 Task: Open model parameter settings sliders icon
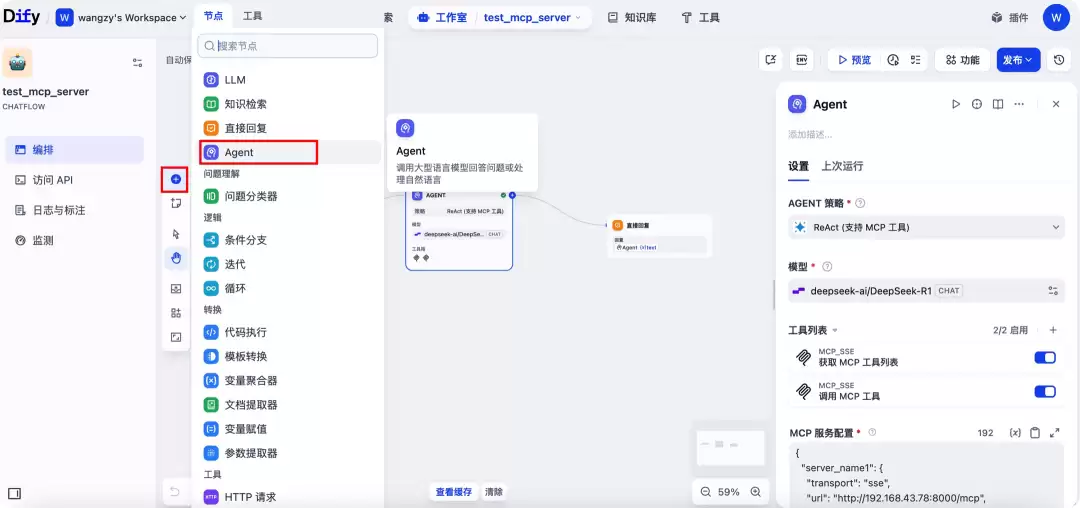point(1052,290)
